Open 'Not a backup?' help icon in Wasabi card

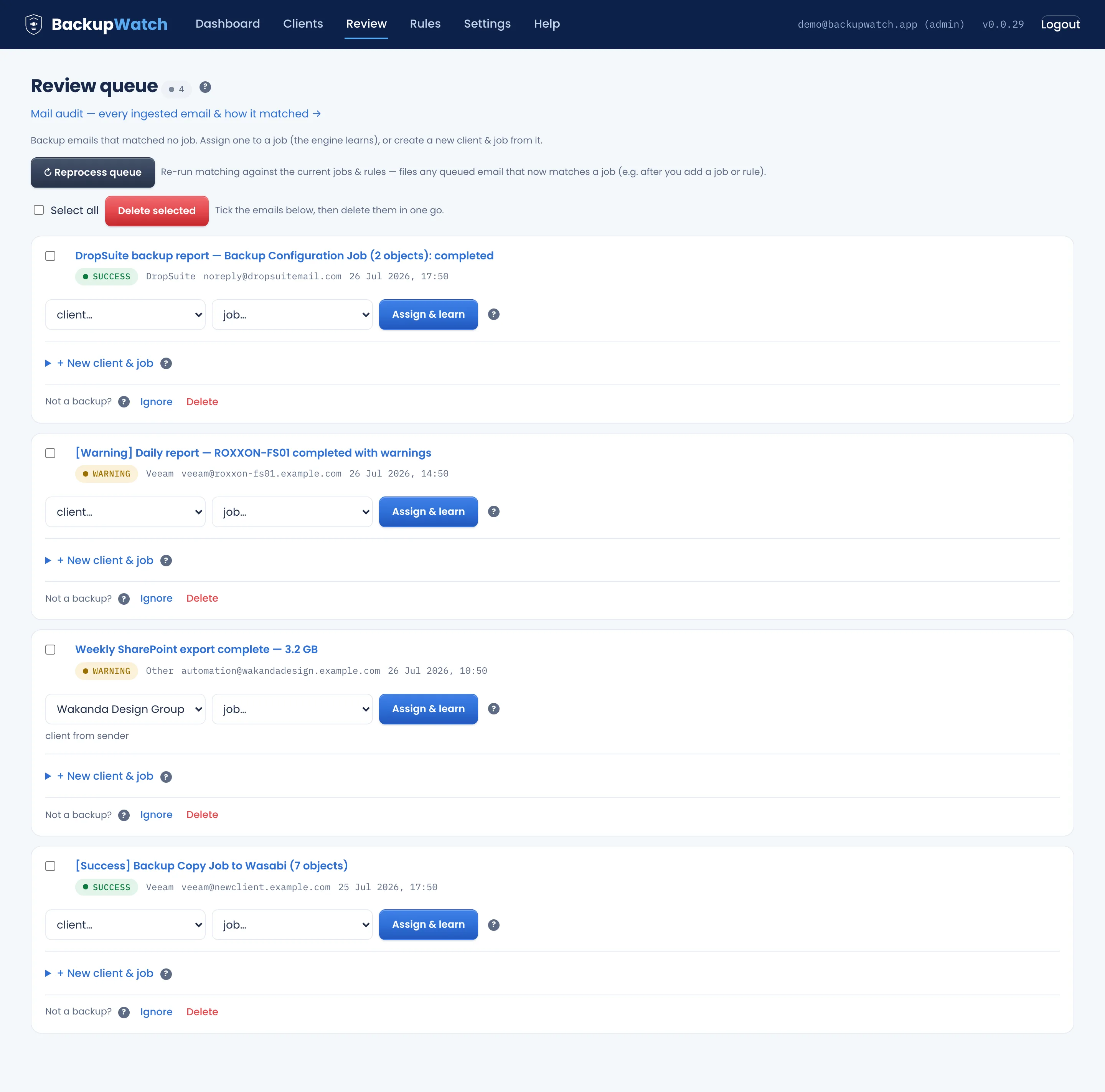click(x=124, y=1012)
